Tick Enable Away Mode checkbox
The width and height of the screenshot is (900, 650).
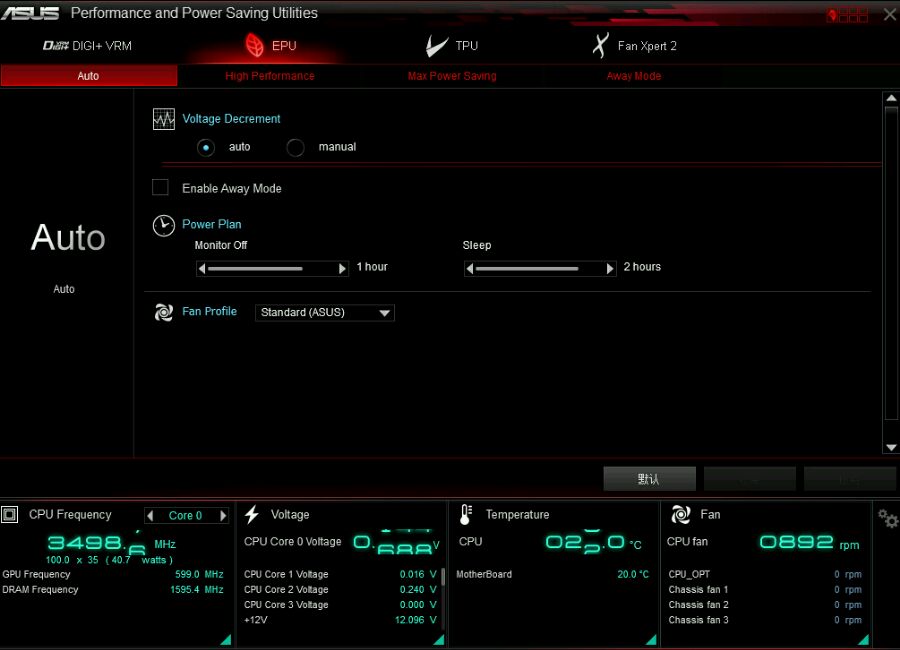tap(160, 187)
